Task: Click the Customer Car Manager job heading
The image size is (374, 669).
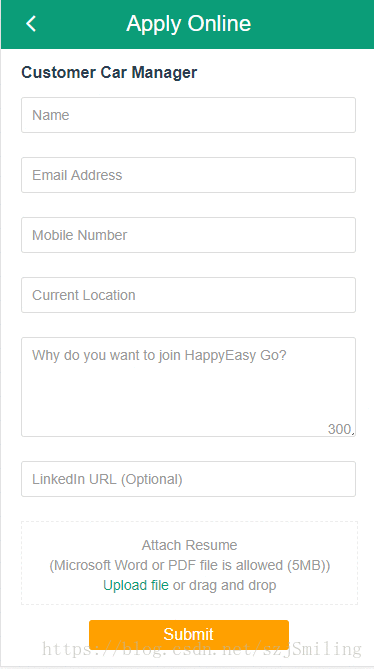Action: [109, 73]
